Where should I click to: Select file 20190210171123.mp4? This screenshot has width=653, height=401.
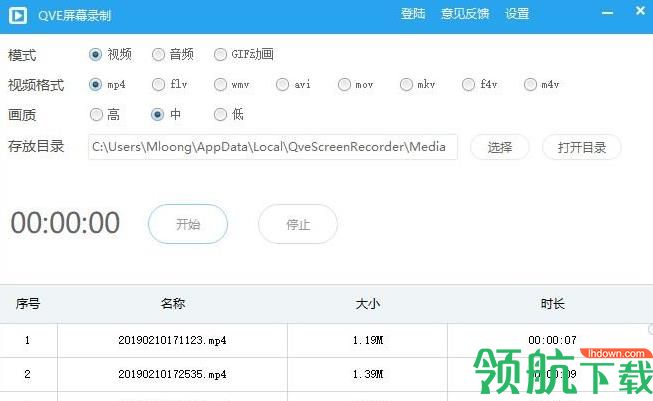pos(172,341)
